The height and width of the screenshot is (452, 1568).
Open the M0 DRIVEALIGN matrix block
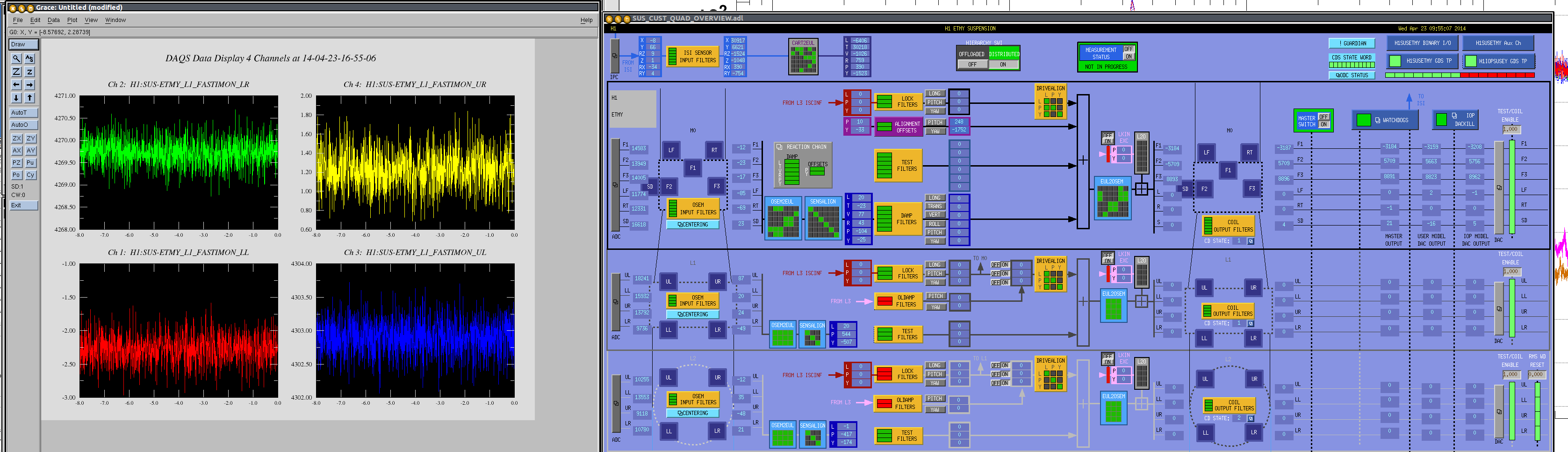(1050, 102)
